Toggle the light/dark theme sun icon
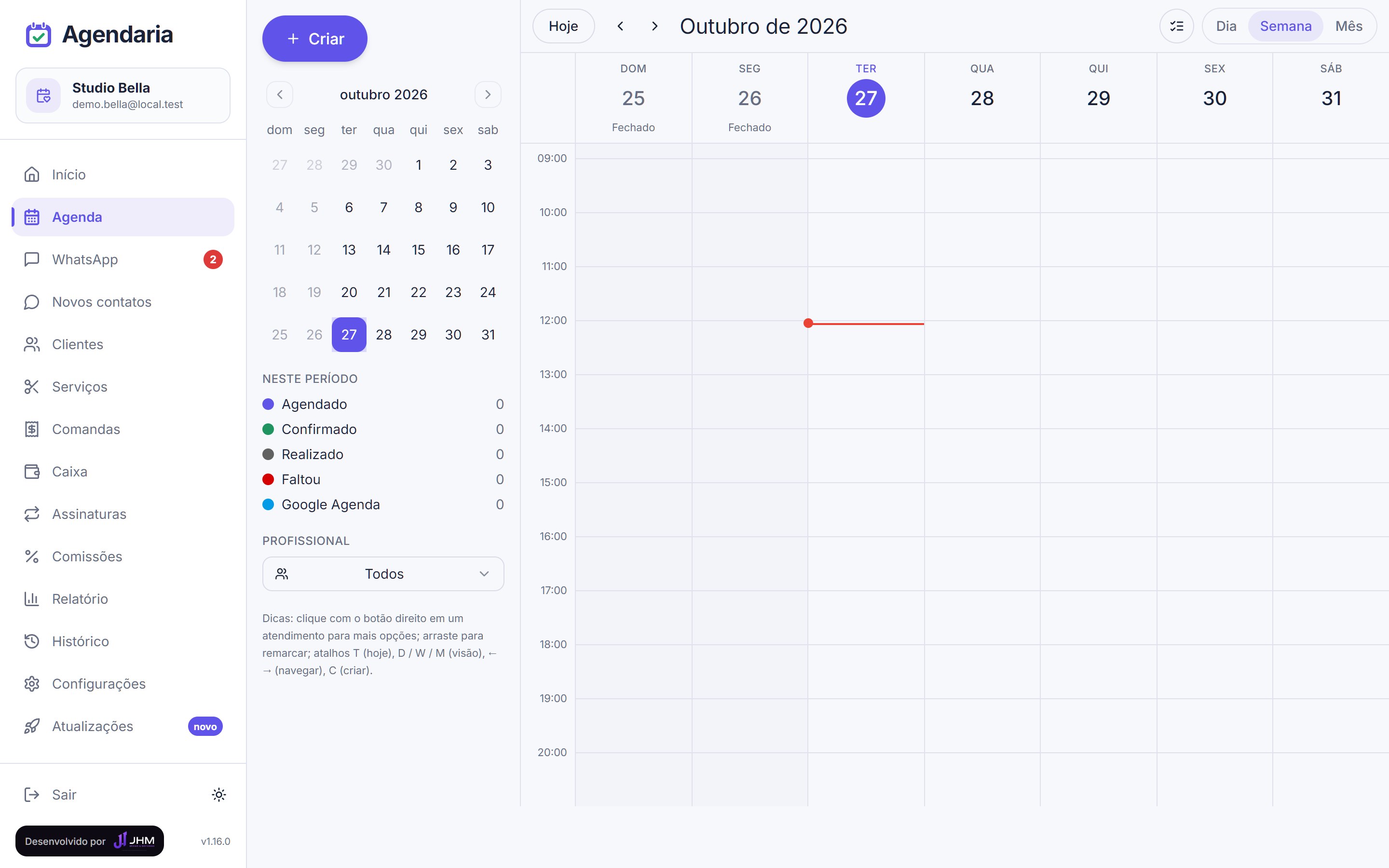The height and width of the screenshot is (868, 1389). 218,795
